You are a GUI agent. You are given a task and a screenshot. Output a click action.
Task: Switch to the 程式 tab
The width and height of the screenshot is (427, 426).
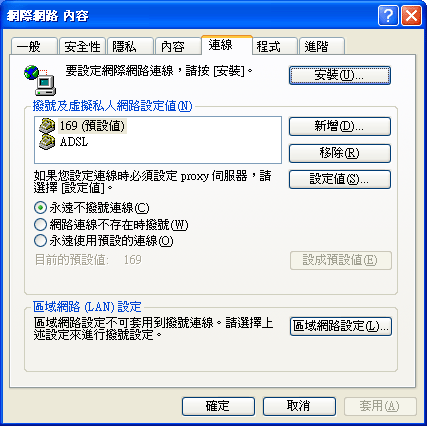(274, 46)
